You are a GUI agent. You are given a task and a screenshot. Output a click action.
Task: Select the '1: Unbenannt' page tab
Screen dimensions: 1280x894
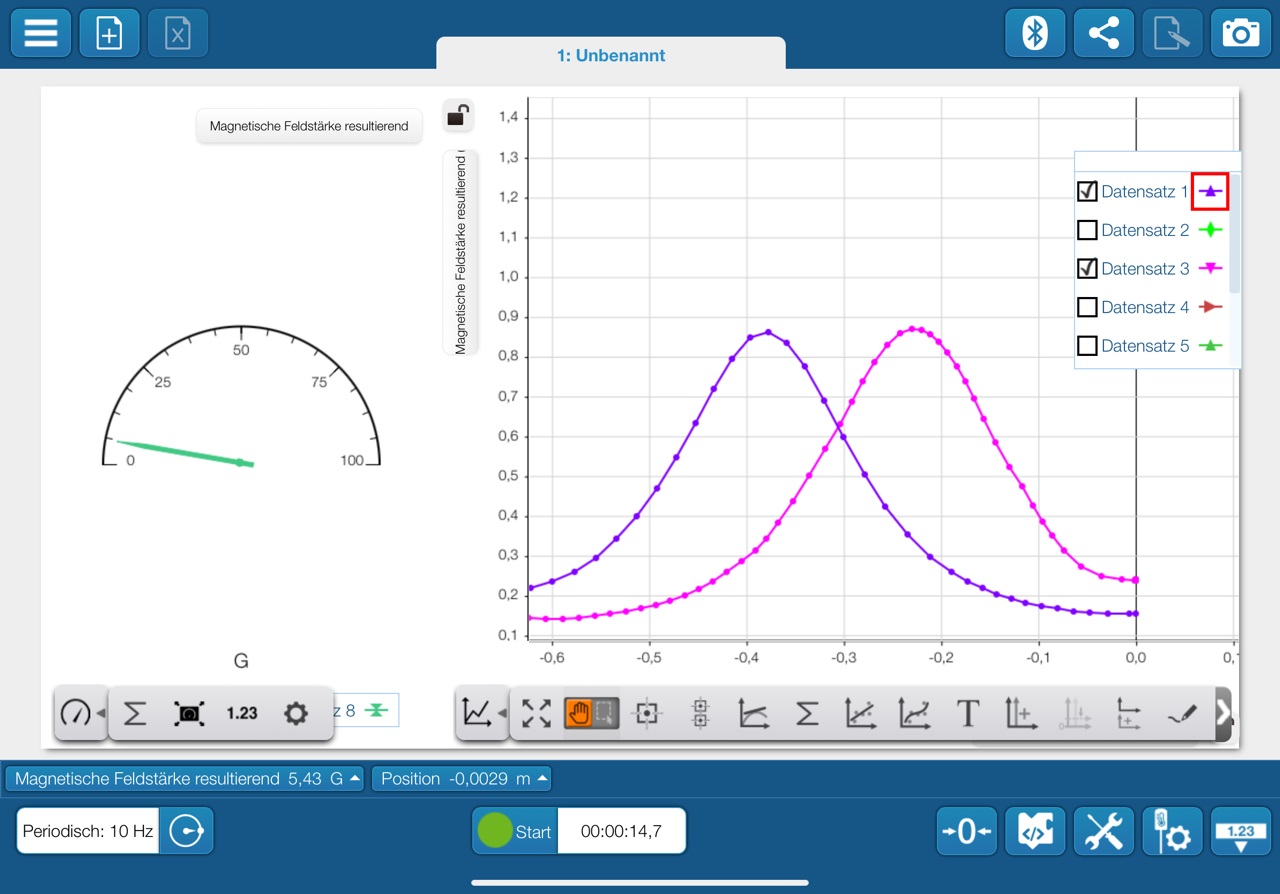(x=611, y=56)
